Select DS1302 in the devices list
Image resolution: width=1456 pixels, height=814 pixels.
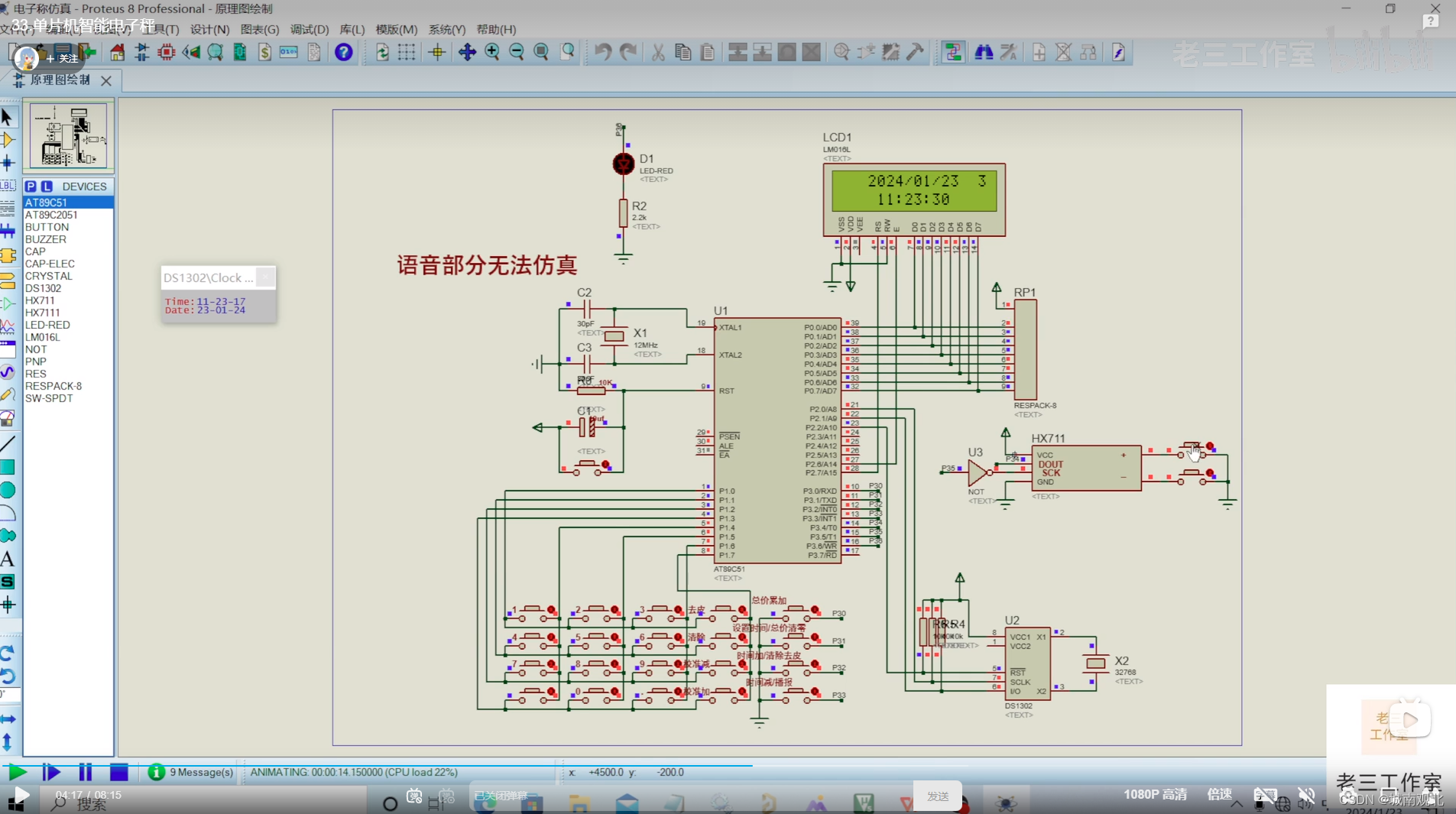tap(43, 288)
